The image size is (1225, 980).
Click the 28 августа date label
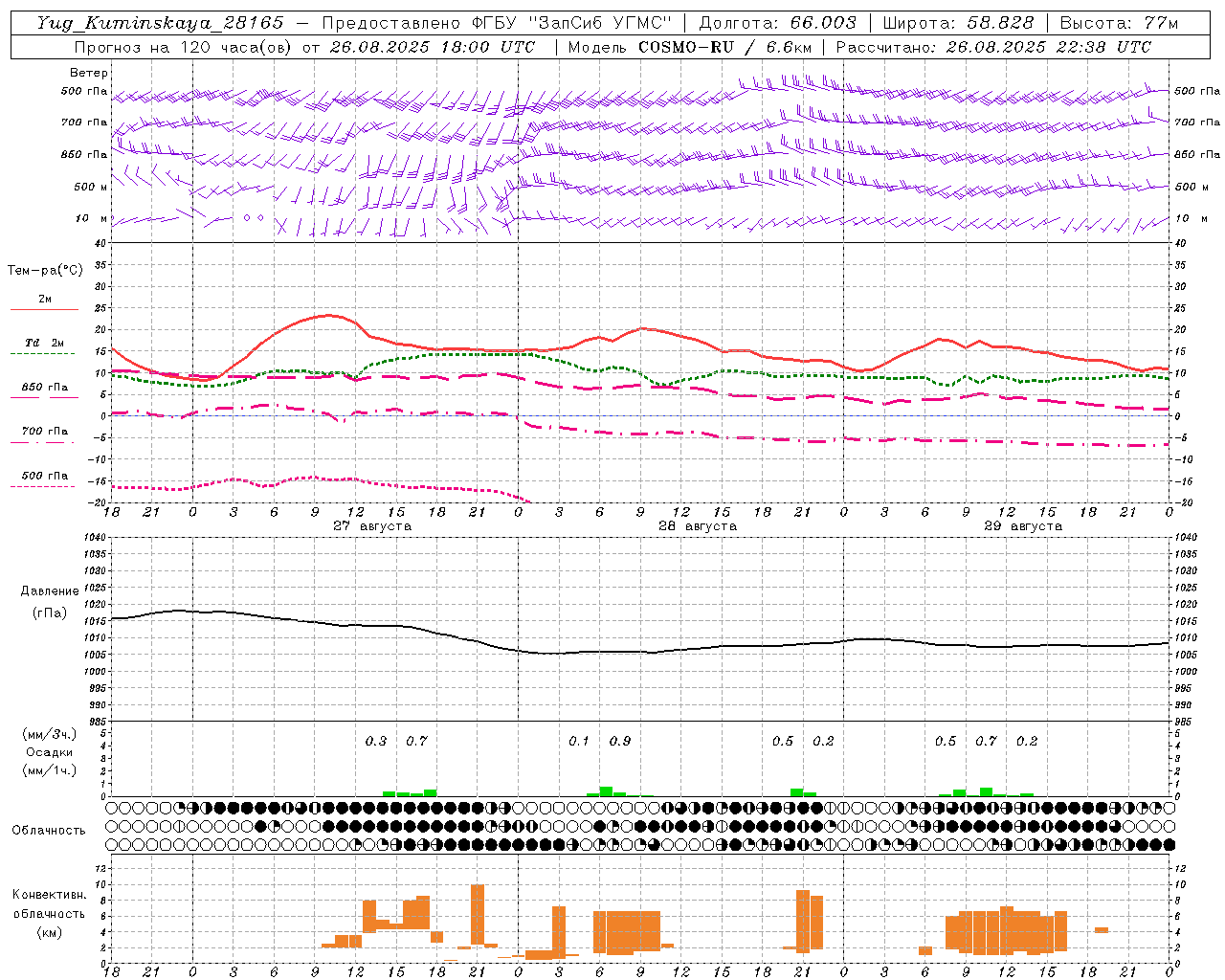tap(698, 526)
